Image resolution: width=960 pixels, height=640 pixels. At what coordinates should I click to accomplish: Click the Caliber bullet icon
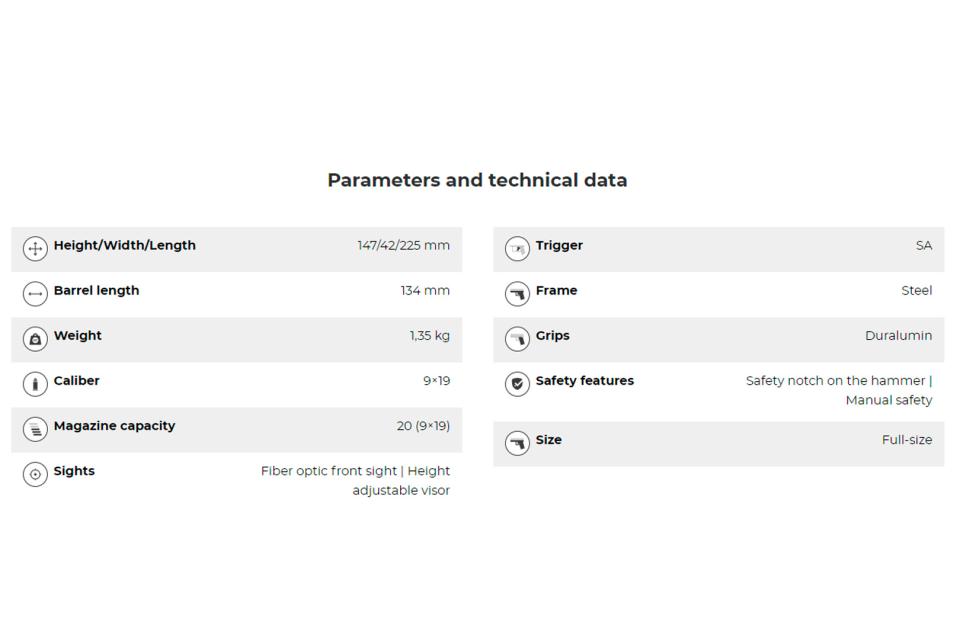point(35,384)
